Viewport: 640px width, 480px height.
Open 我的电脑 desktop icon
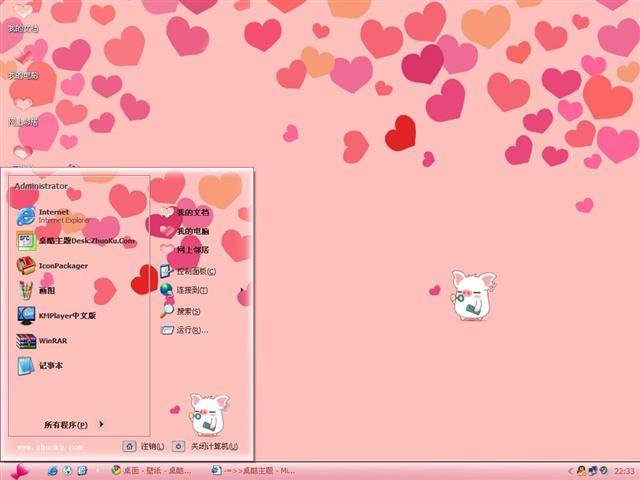click(x=23, y=64)
